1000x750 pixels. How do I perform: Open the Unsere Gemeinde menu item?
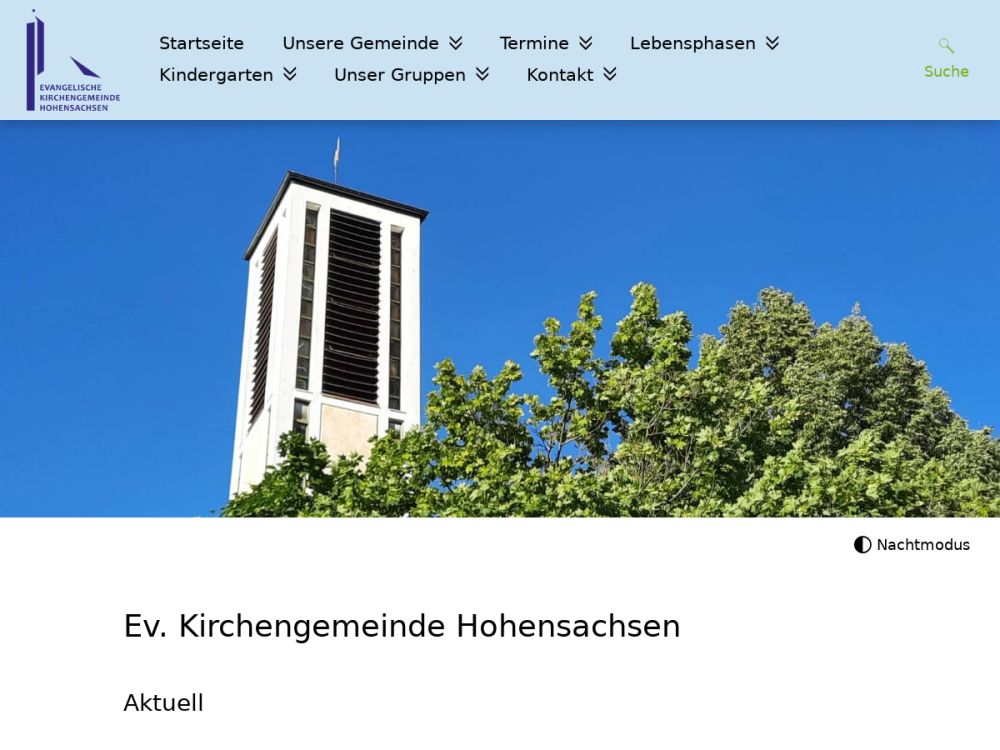(360, 43)
